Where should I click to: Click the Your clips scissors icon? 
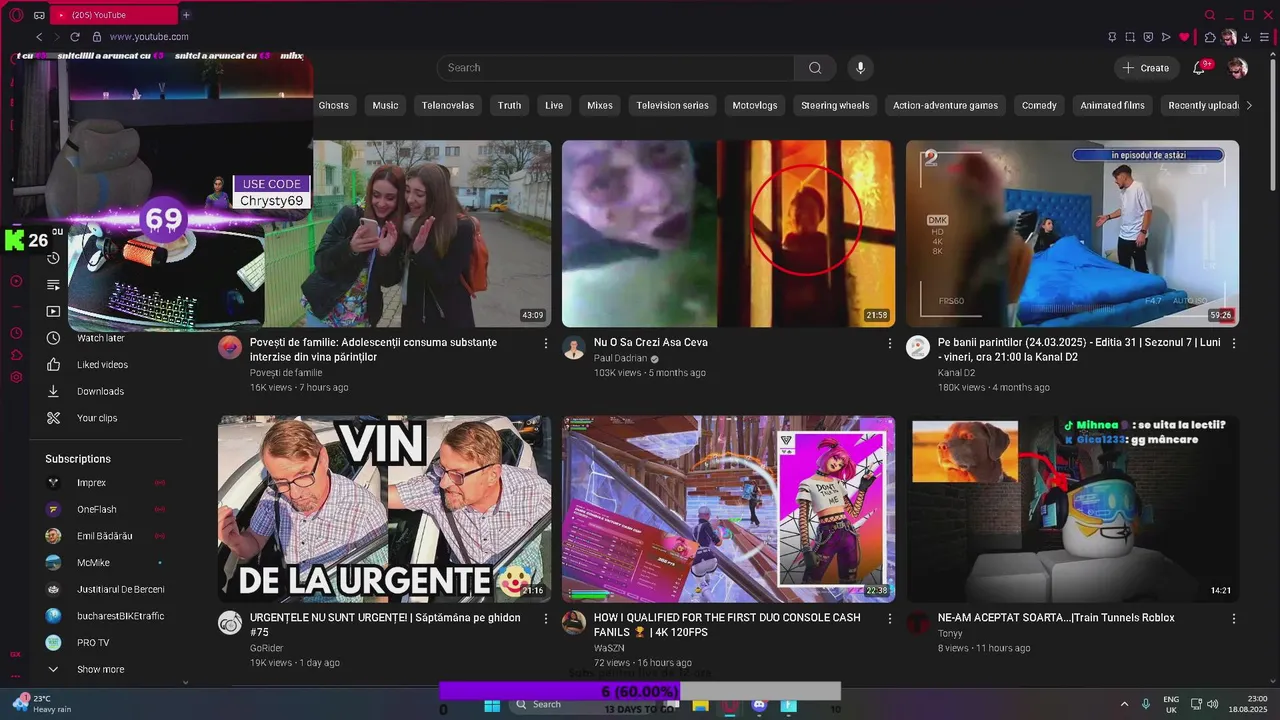click(54, 418)
